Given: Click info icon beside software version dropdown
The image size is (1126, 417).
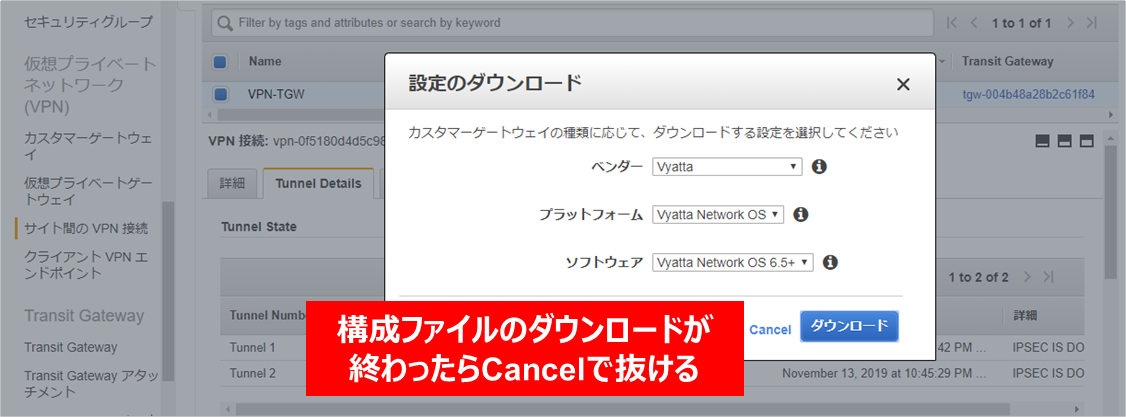Looking at the screenshot, I should click(830, 263).
